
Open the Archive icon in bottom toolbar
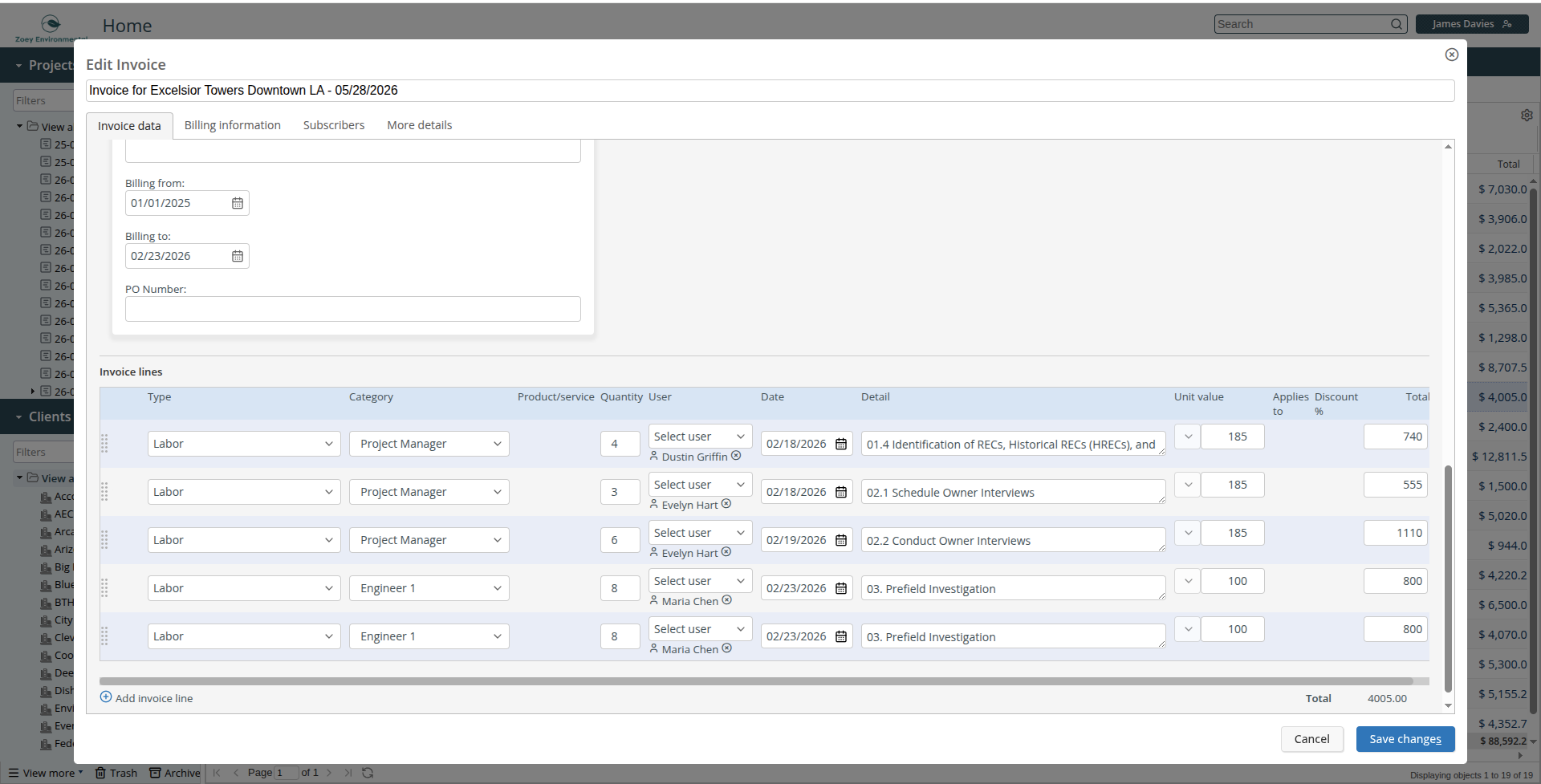(x=155, y=773)
